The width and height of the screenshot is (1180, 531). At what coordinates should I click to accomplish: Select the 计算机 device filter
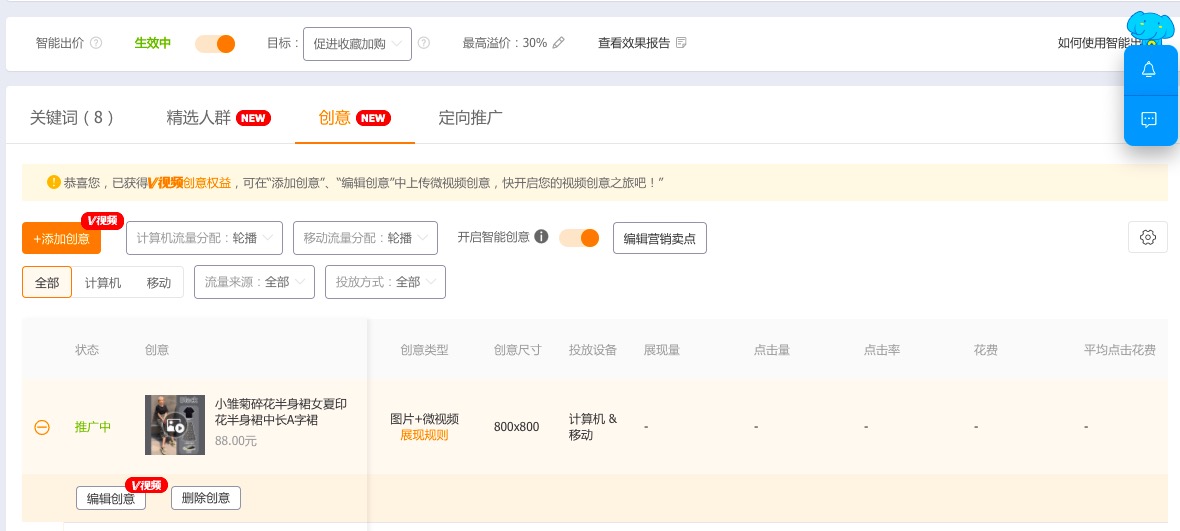click(x=103, y=283)
